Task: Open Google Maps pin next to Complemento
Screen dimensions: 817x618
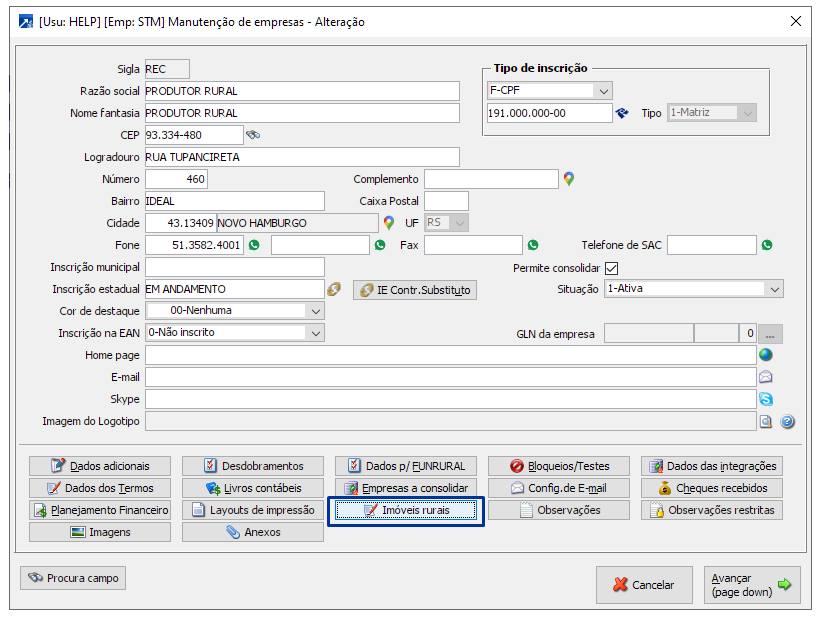Action: tap(569, 179)
